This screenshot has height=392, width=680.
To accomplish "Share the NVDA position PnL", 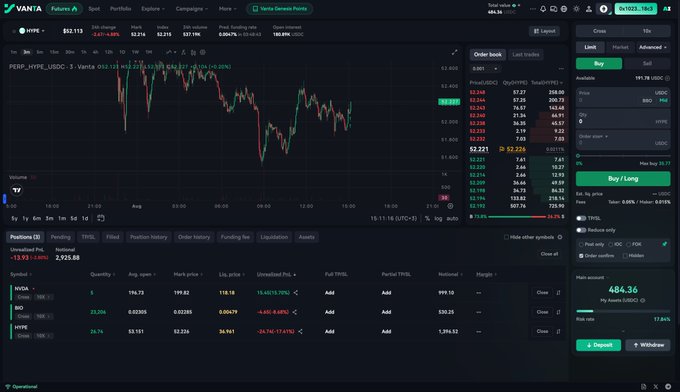I will click(x=295, y=293).
